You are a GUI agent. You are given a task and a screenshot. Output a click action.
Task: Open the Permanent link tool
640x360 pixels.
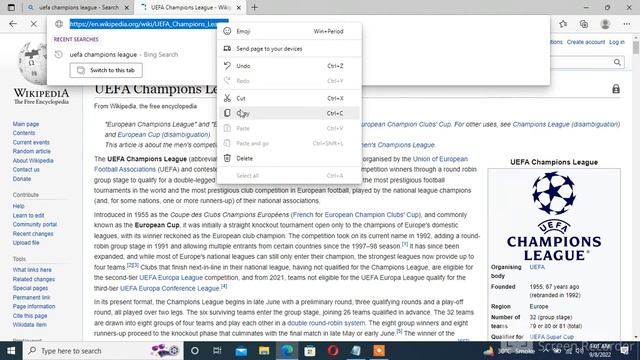pyautogui.click(x=31, y=298)
